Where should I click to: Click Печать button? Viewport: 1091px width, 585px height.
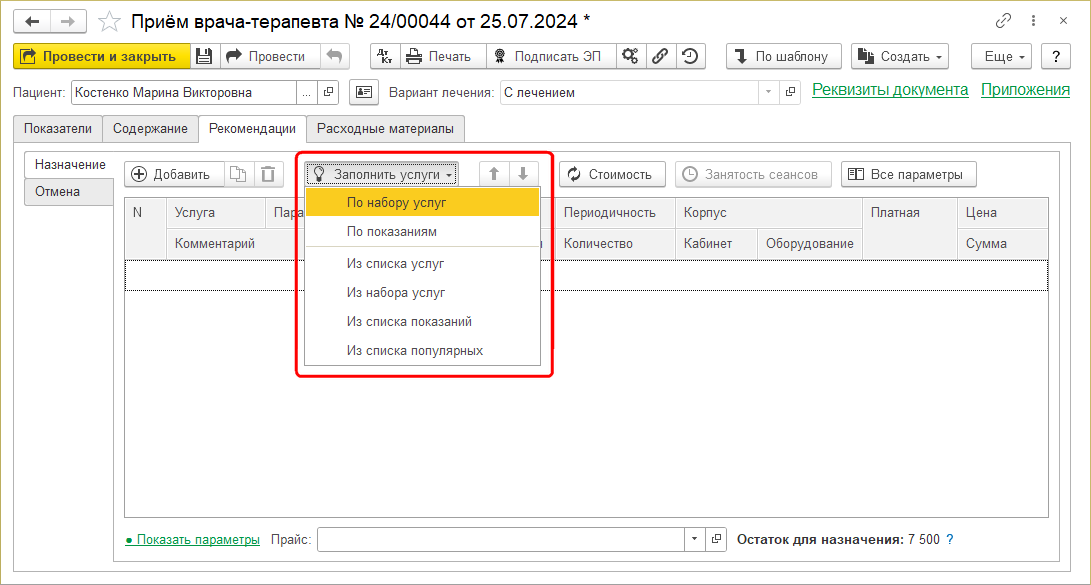(443, 56)
